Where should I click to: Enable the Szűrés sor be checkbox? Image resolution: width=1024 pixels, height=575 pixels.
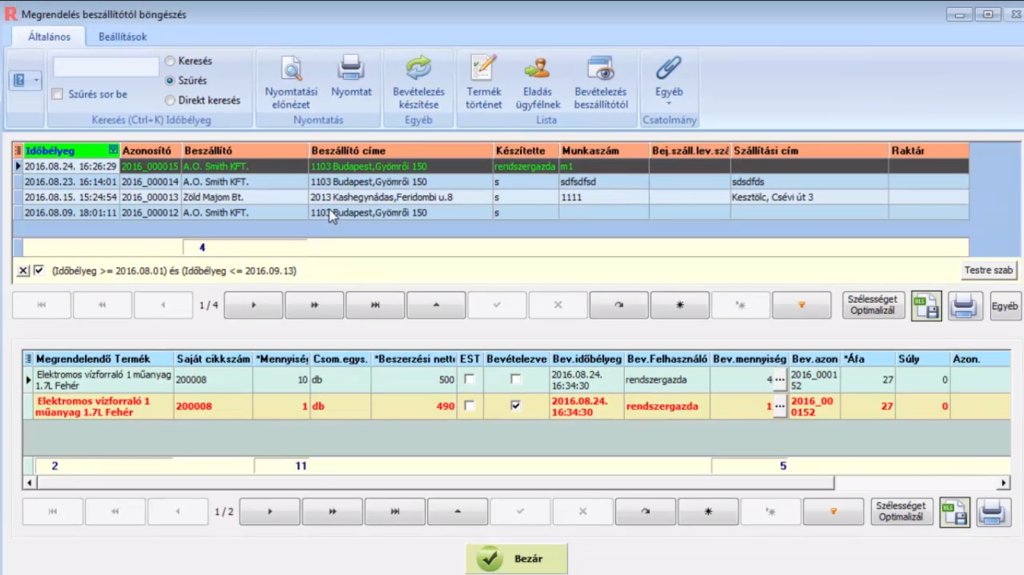[x=57, y=95]
